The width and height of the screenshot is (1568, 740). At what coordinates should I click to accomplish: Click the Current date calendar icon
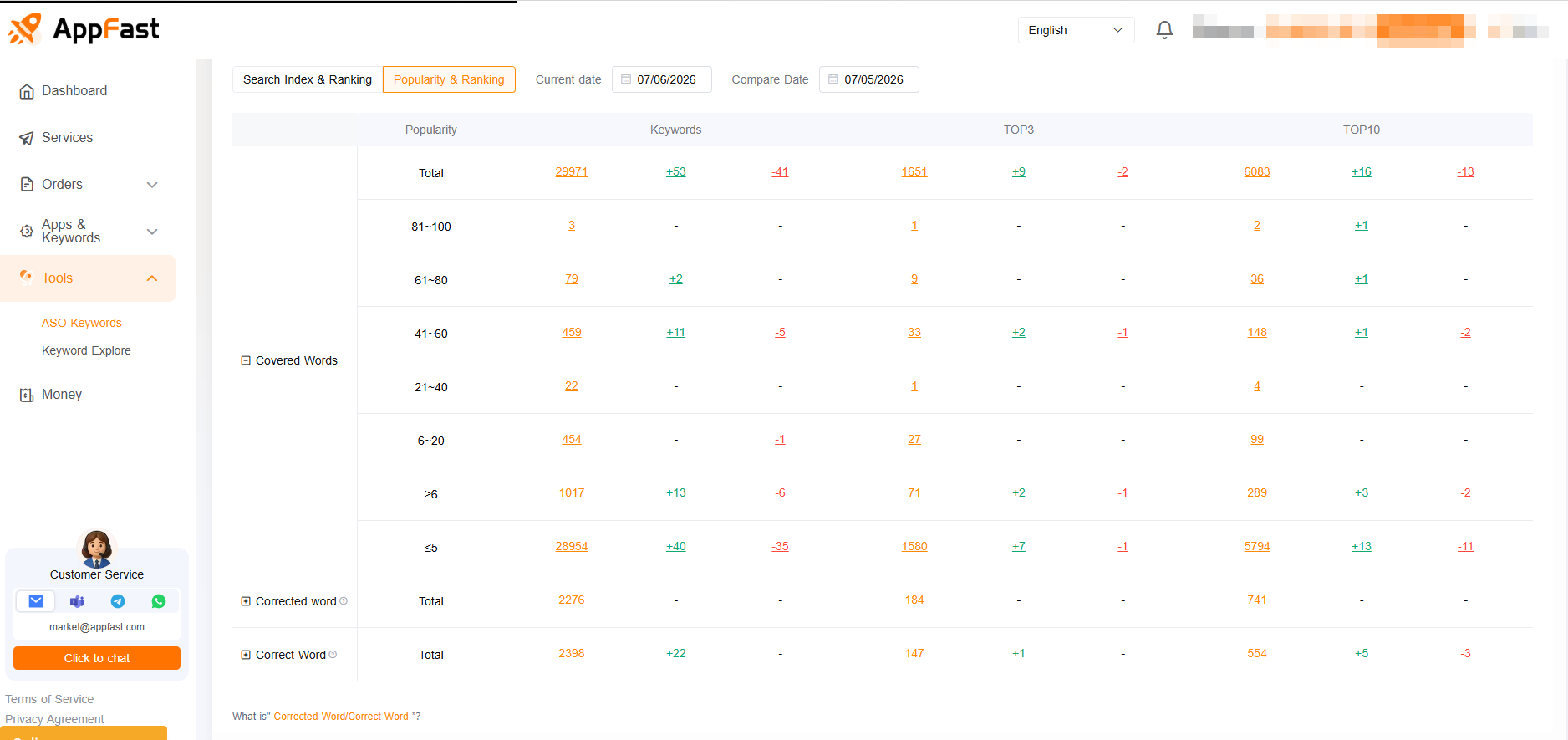[626, 79]
